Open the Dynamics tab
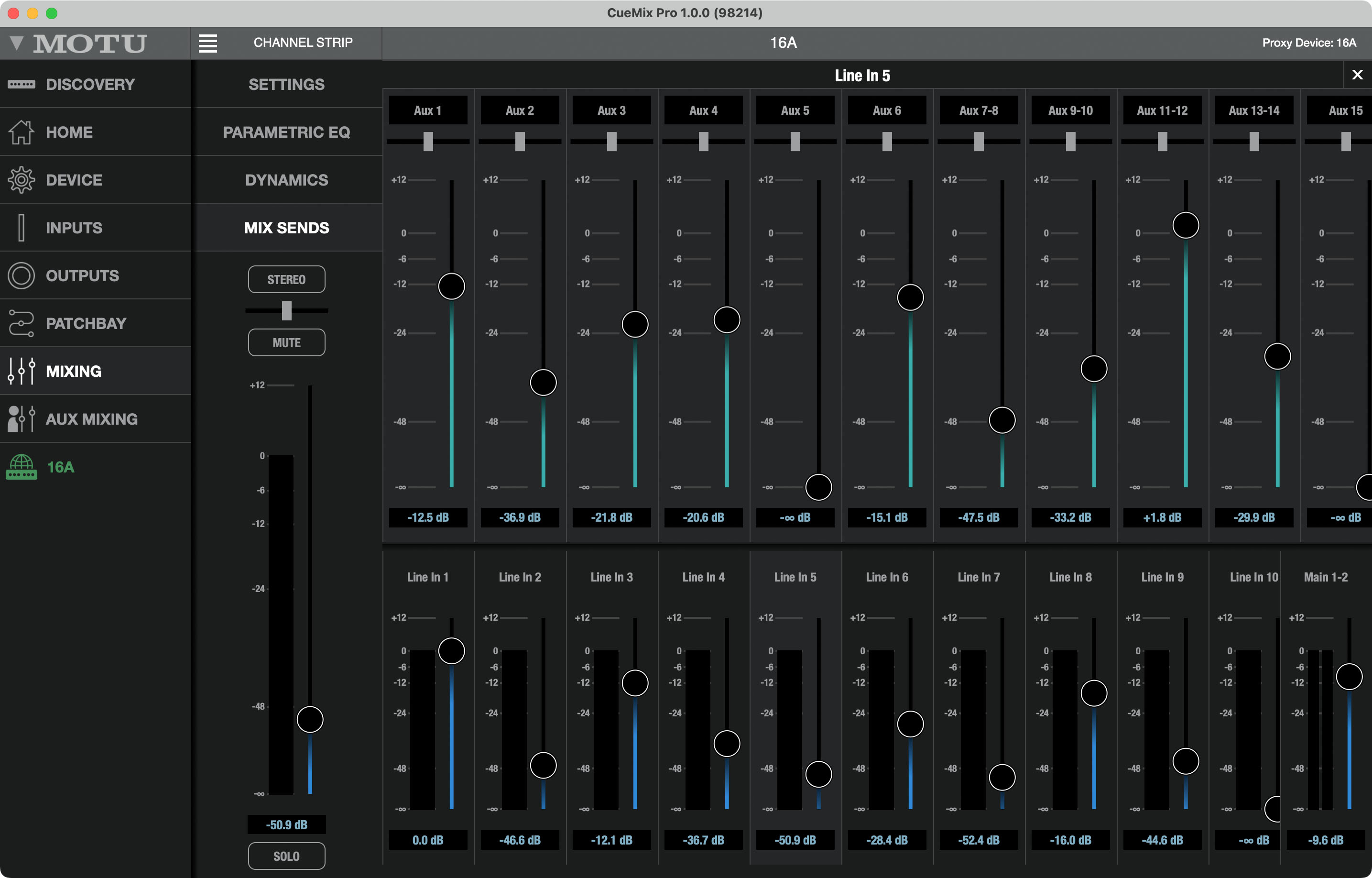 [x=287, y=180]
